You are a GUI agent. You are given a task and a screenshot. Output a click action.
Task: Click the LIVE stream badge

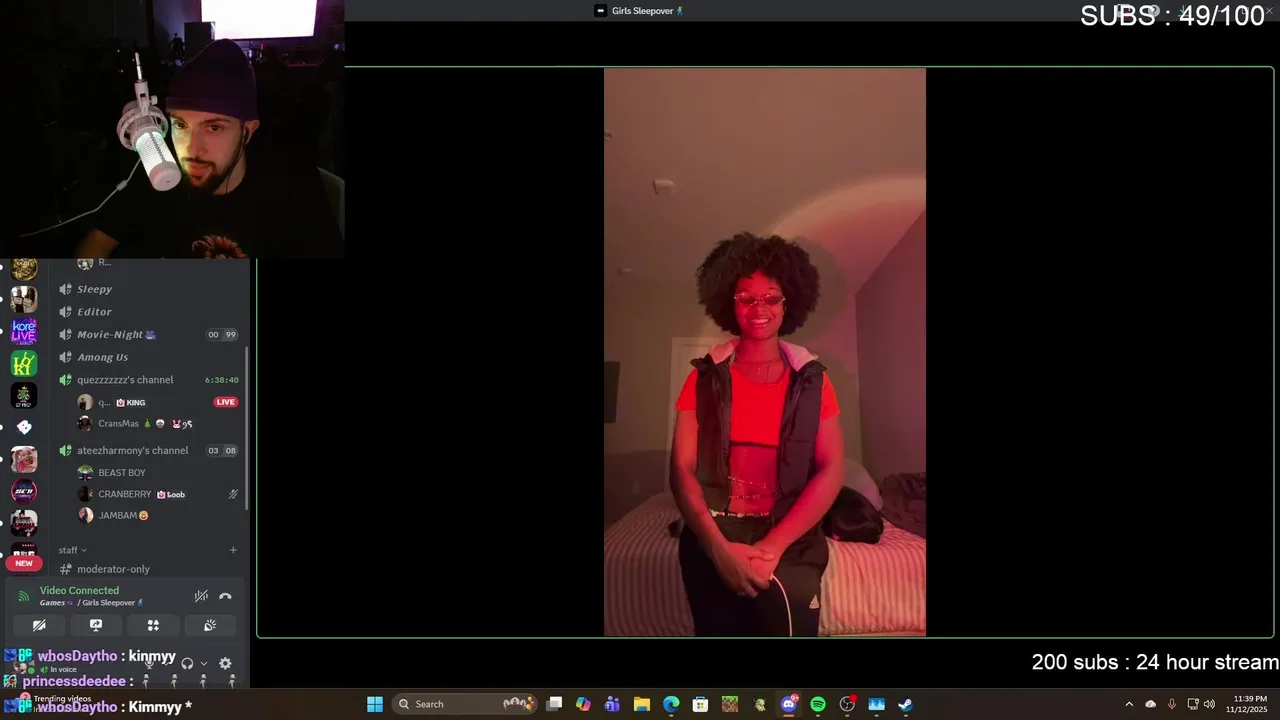[x=226, y=402]
